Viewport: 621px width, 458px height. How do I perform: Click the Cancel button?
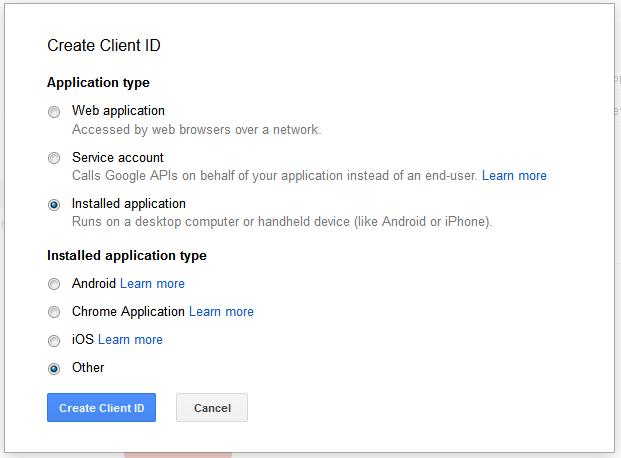212,408
